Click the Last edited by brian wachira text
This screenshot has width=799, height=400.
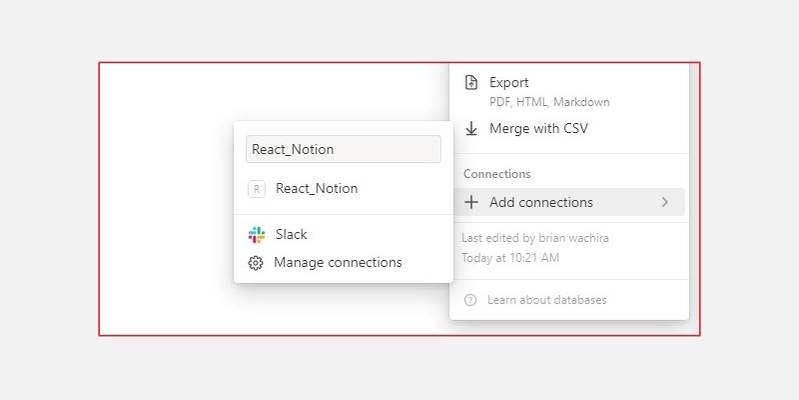click(x=535, y=238)
